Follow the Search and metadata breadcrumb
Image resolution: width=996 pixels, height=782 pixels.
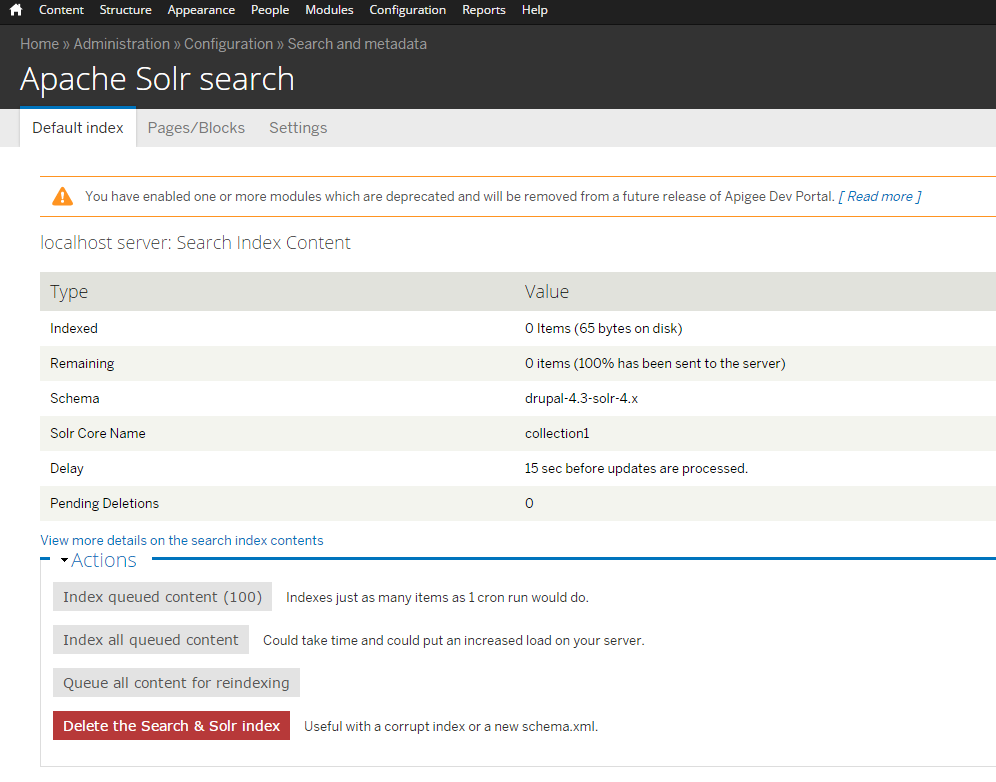coord(357,44)
